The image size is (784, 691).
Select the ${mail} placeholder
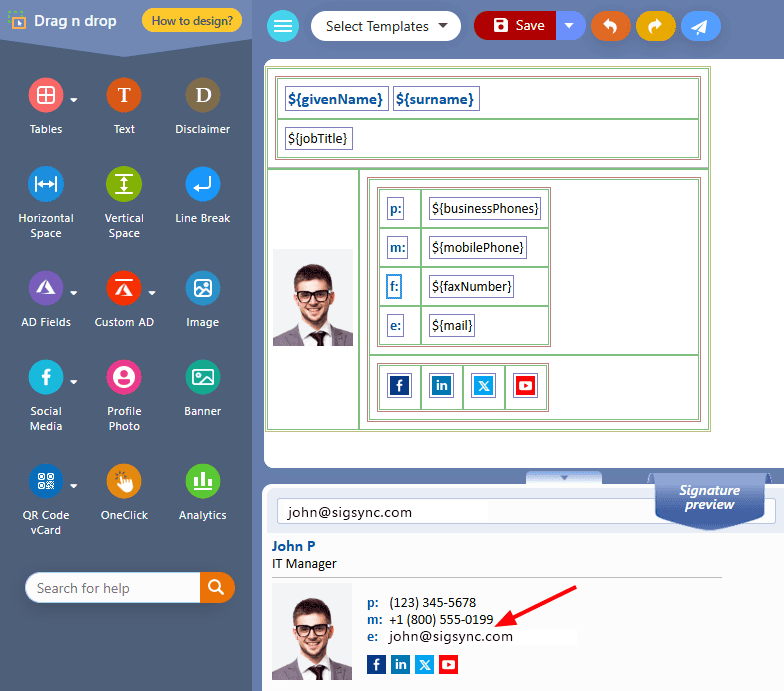[452, 326]
